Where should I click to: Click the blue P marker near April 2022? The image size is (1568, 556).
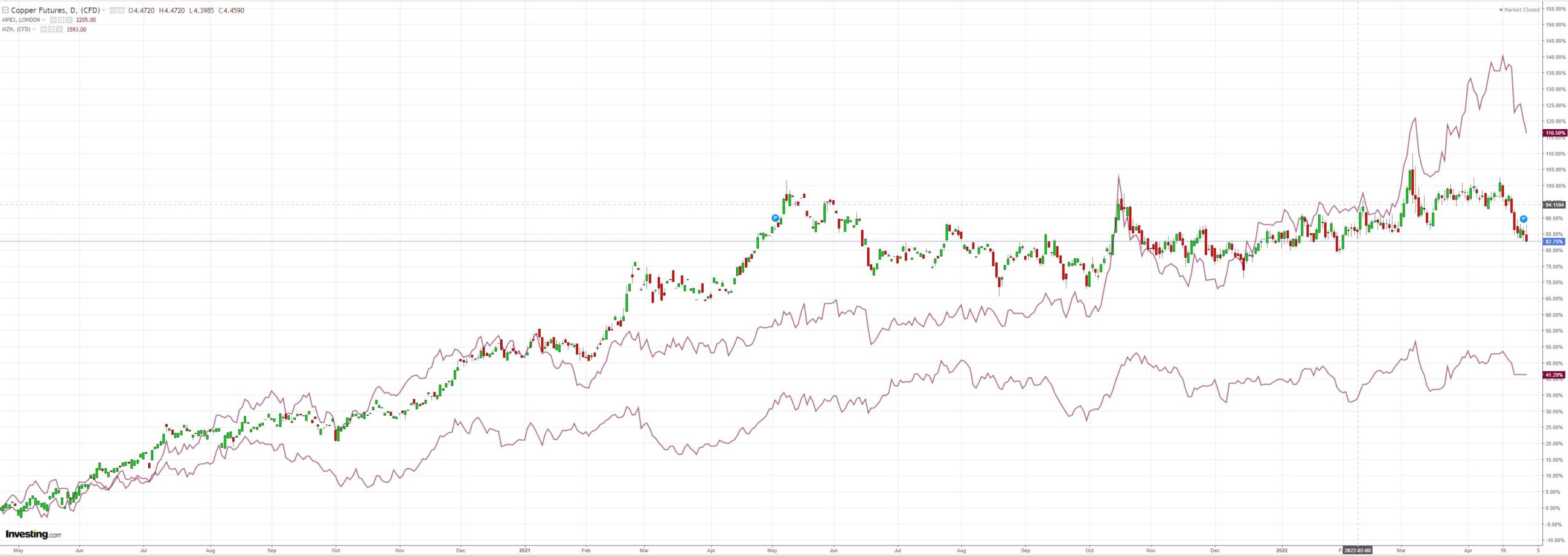(1523, 219)
